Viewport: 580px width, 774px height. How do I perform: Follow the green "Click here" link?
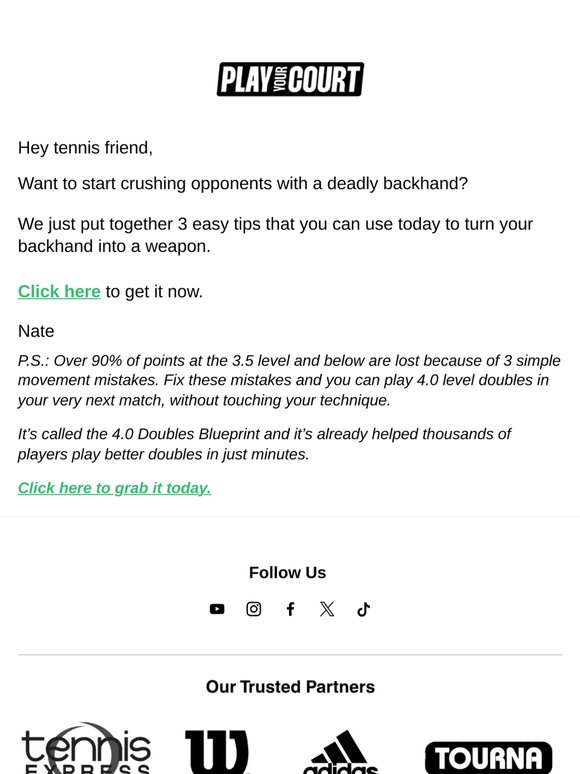point(59,292)
